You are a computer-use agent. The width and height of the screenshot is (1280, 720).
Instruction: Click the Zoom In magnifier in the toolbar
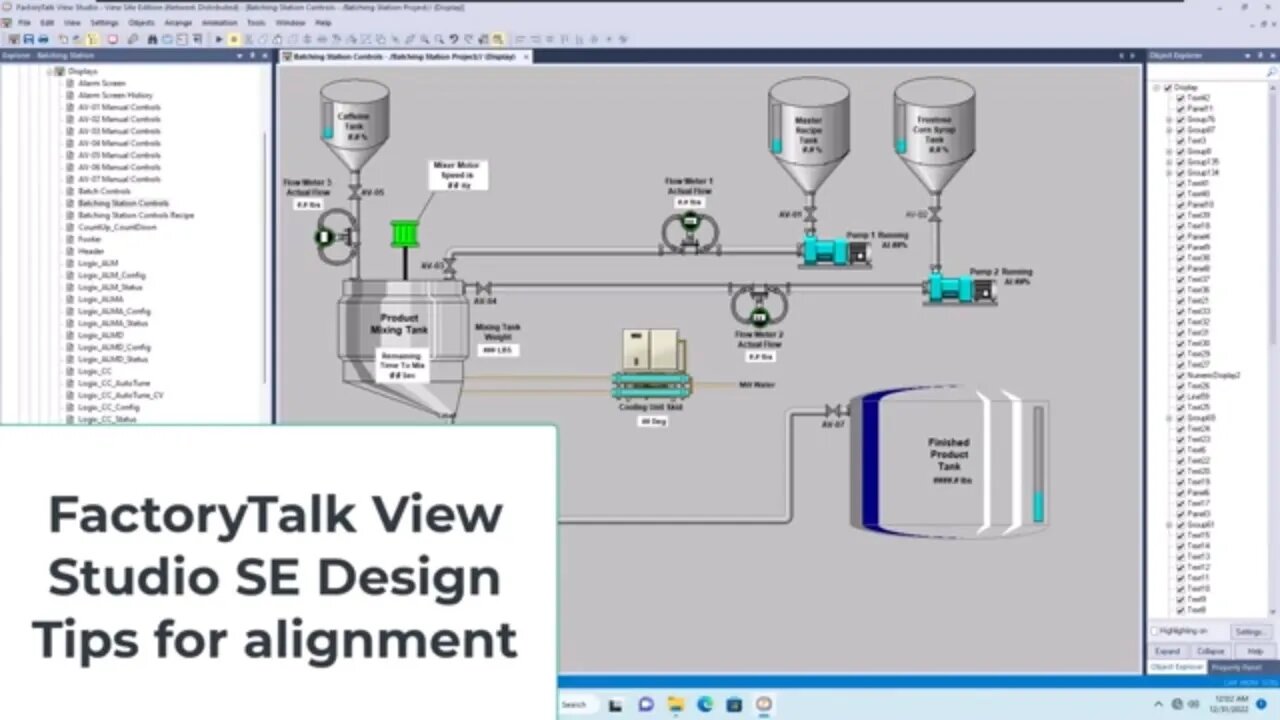pos(424,39)
